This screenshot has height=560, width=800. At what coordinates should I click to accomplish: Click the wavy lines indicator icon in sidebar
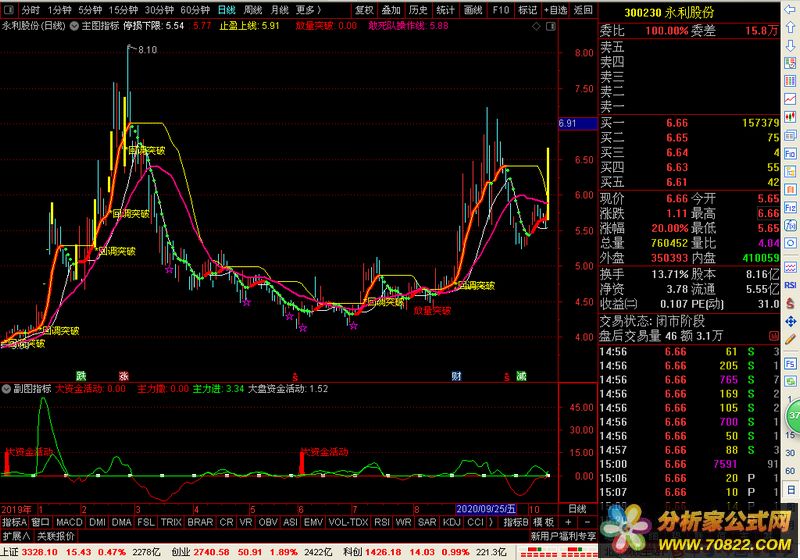click(x=790, y=267)
